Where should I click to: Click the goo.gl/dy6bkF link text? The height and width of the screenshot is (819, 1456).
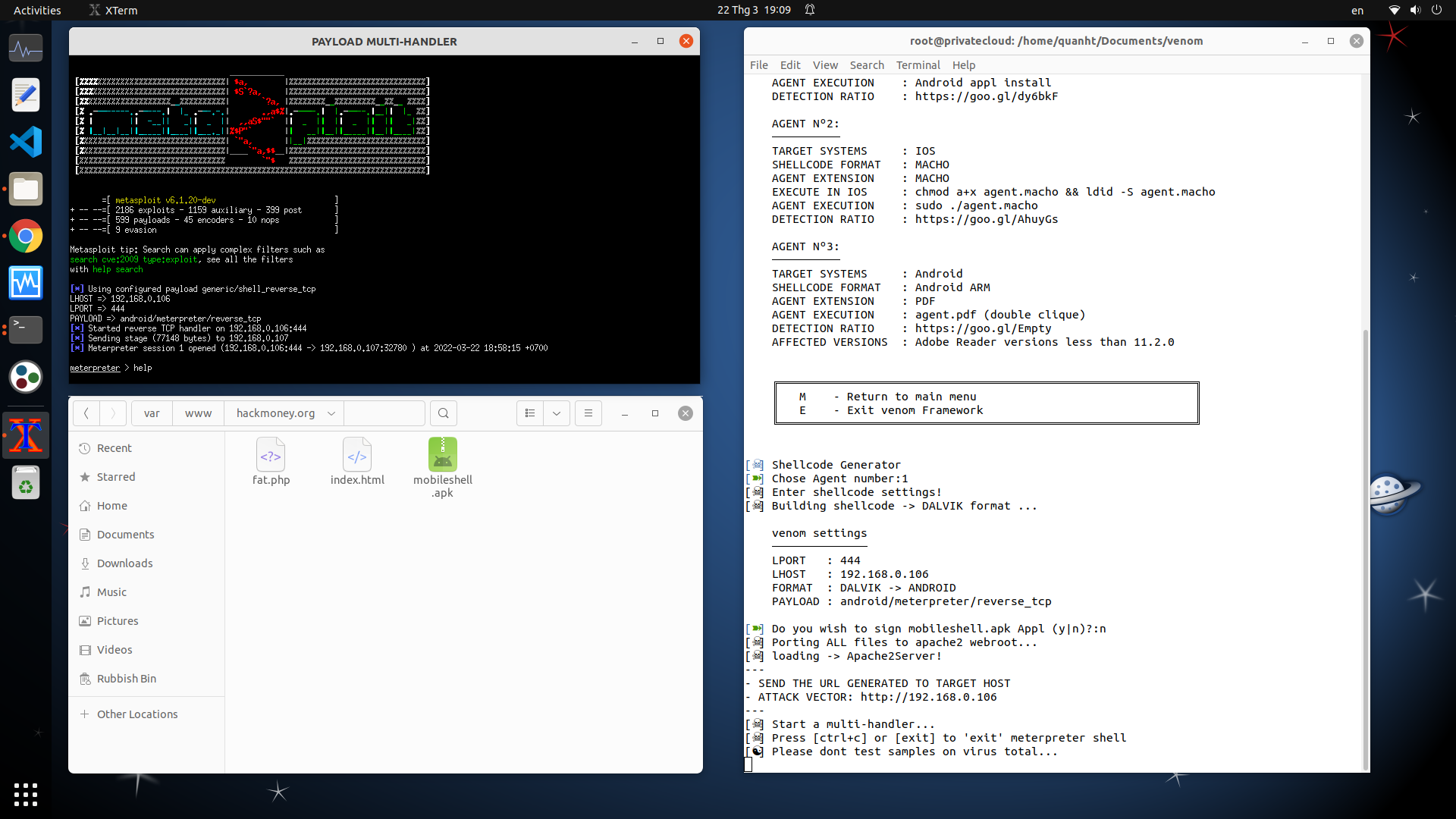coord(986,96)
